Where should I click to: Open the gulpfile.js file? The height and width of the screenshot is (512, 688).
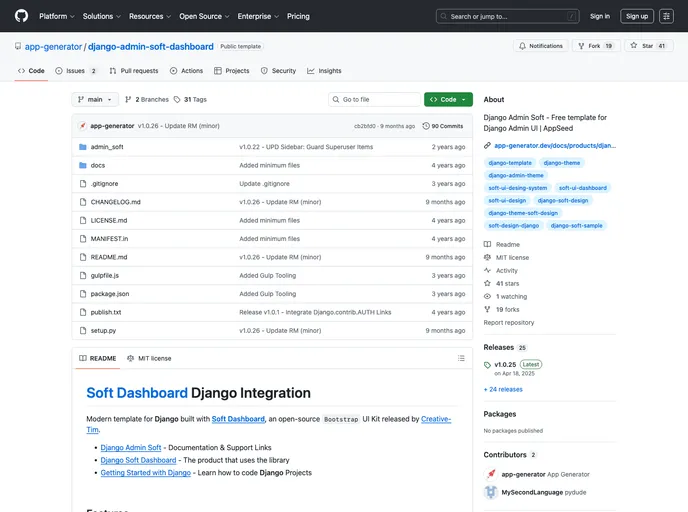[104, 276]
